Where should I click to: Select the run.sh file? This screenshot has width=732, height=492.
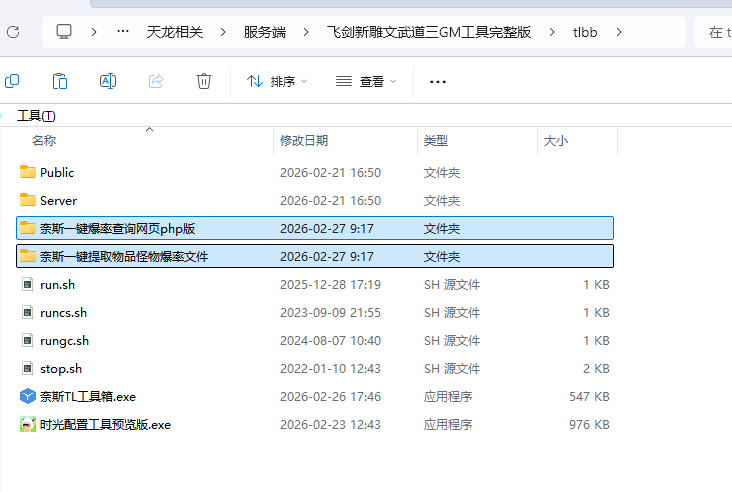coord(57,285)
